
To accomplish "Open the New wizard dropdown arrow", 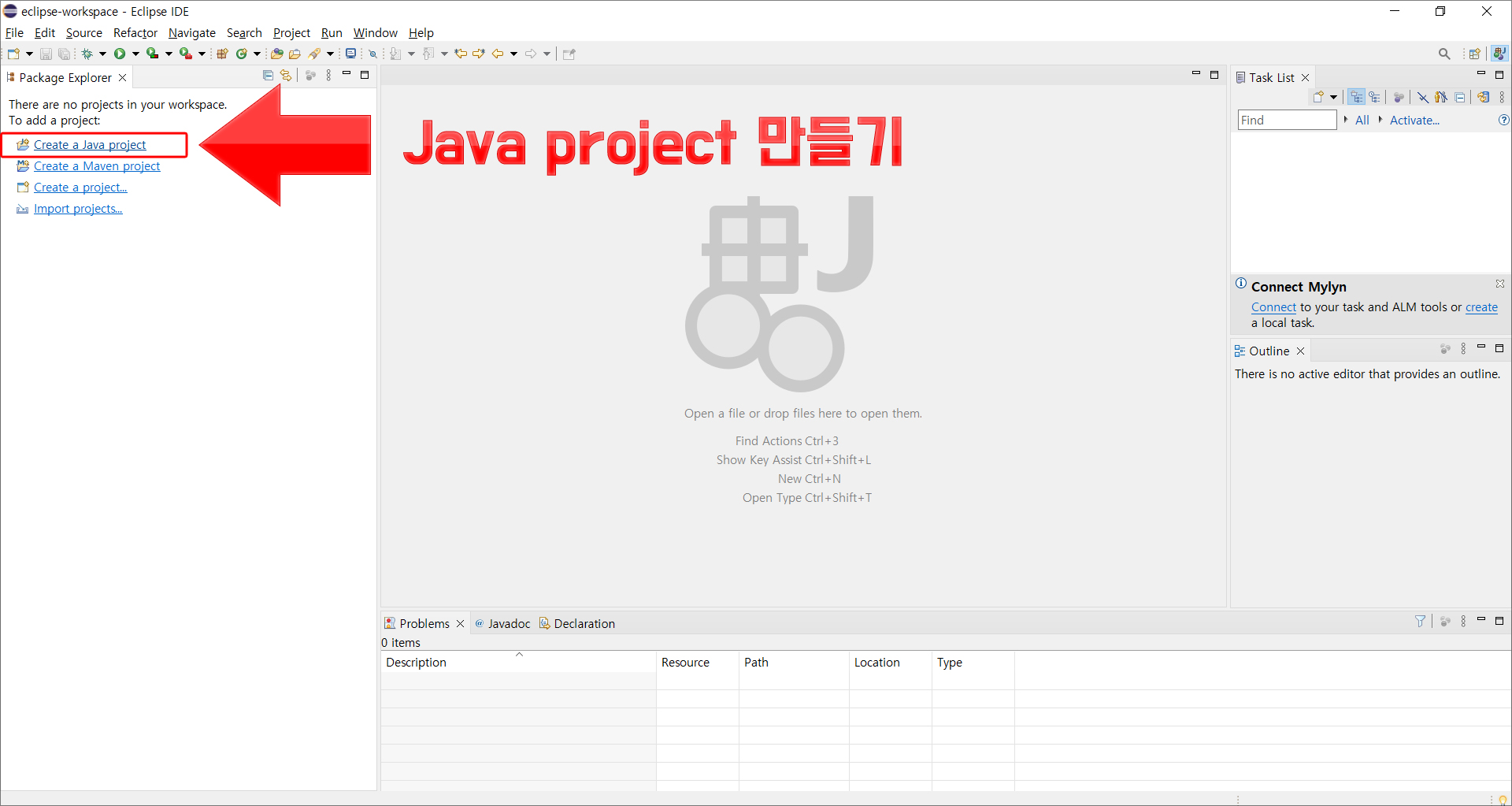I will click(x=29, y=54).
